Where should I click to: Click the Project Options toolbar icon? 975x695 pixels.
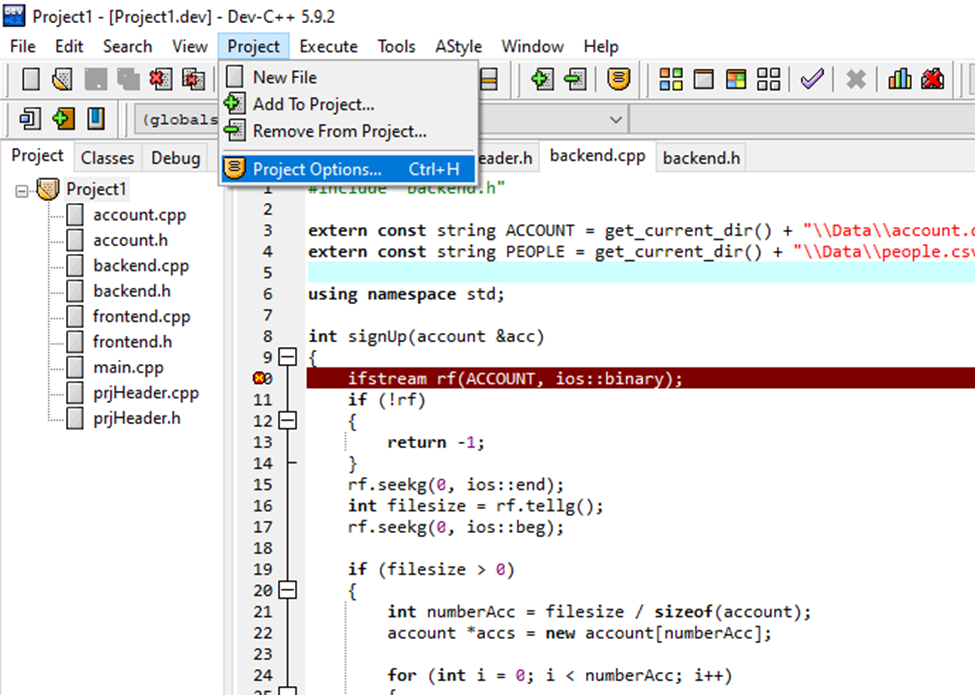618,80
